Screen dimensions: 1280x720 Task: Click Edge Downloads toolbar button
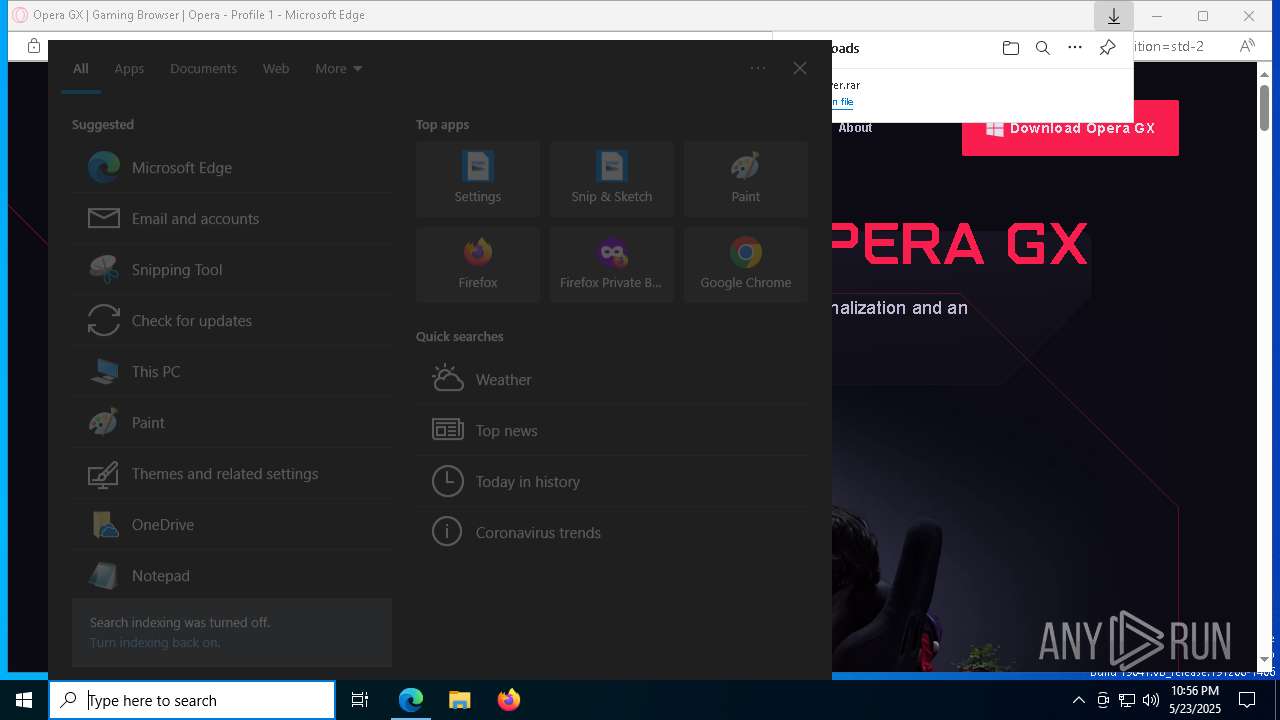[x=1114, y=16]
